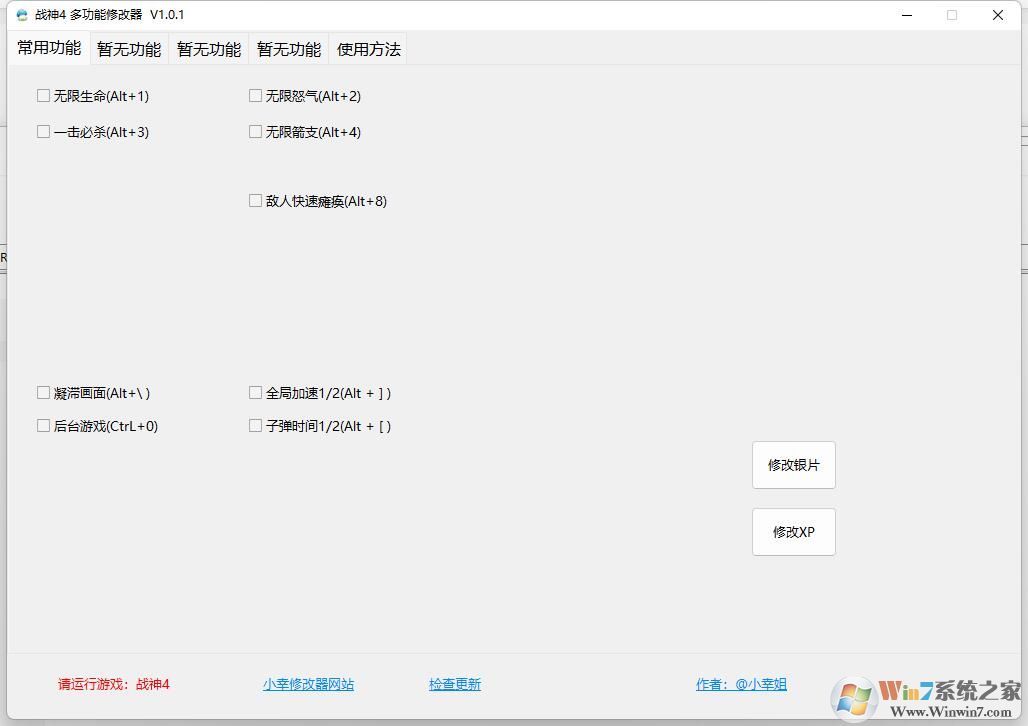Image resolution: width=1028 pixels, height=726 pixels.
Task: Toggle 敌人快速瘫痪(Alt+8) option
Action: click(255, 200)
